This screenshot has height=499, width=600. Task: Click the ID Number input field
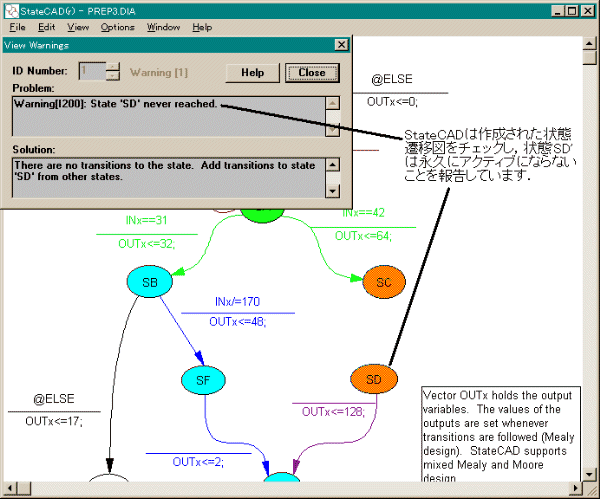coord(91,72)
